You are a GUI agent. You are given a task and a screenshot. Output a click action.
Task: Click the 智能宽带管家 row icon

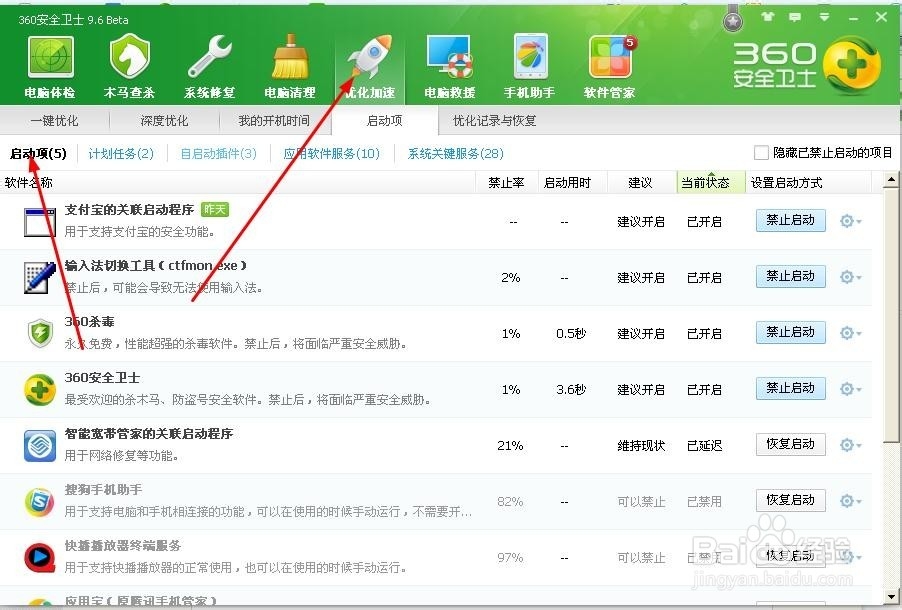click(40, 445)
